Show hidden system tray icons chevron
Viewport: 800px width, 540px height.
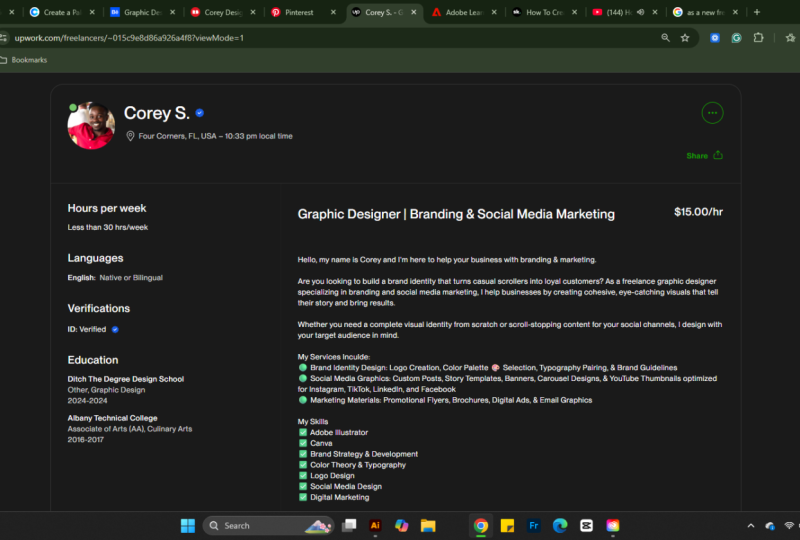[751, 525]
